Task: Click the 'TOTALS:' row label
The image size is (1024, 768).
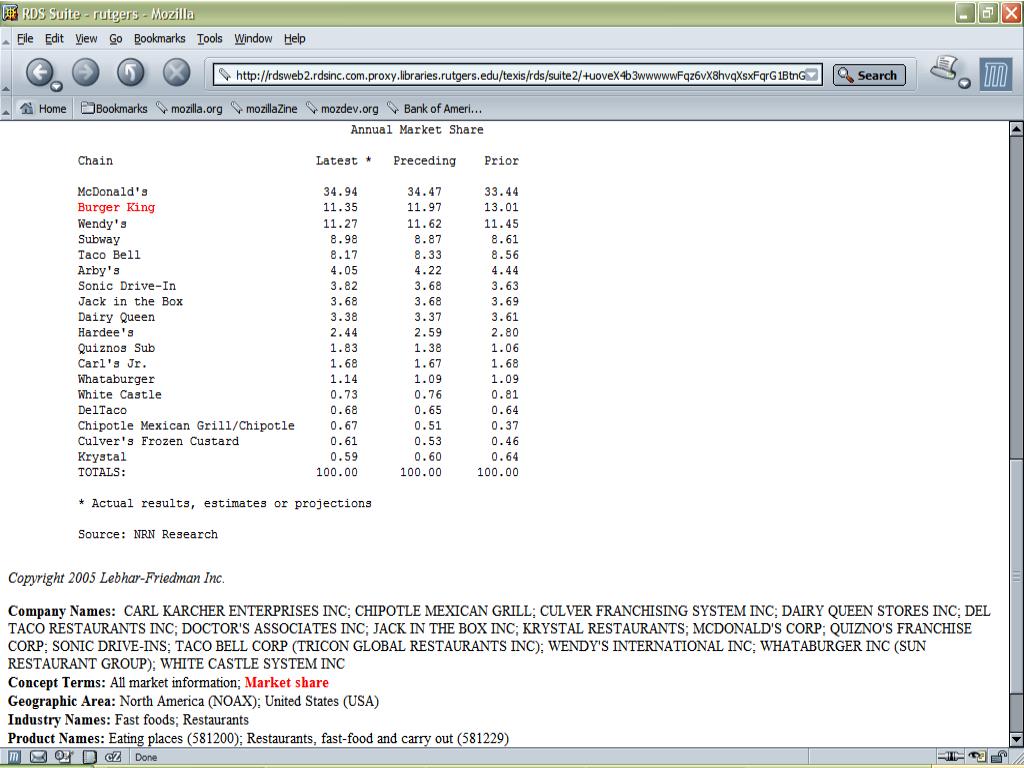Action: click(102, 472)
